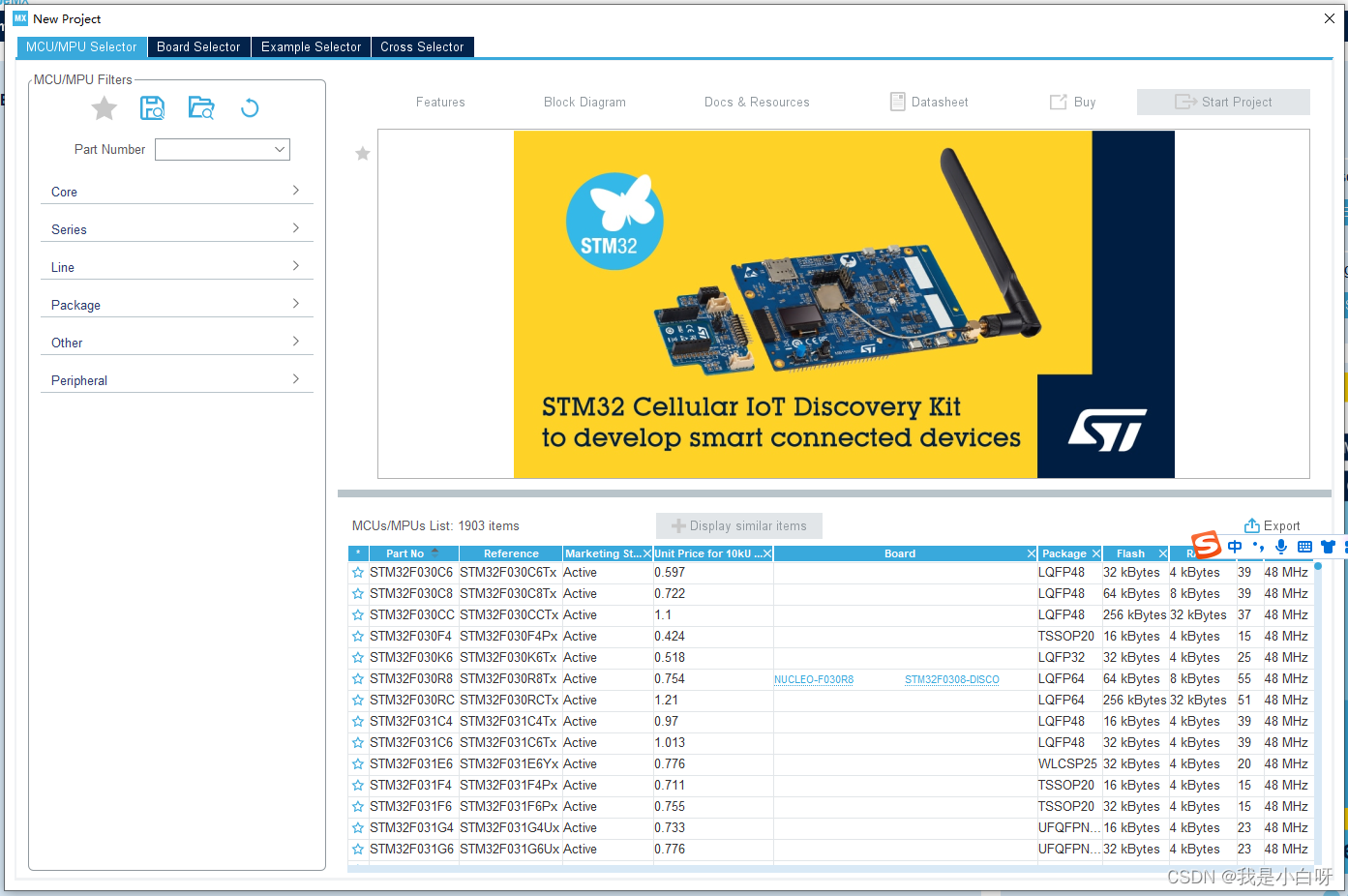Expand the Other filter section
This screenshot has height=896, width=1348.
pos(177,343)
